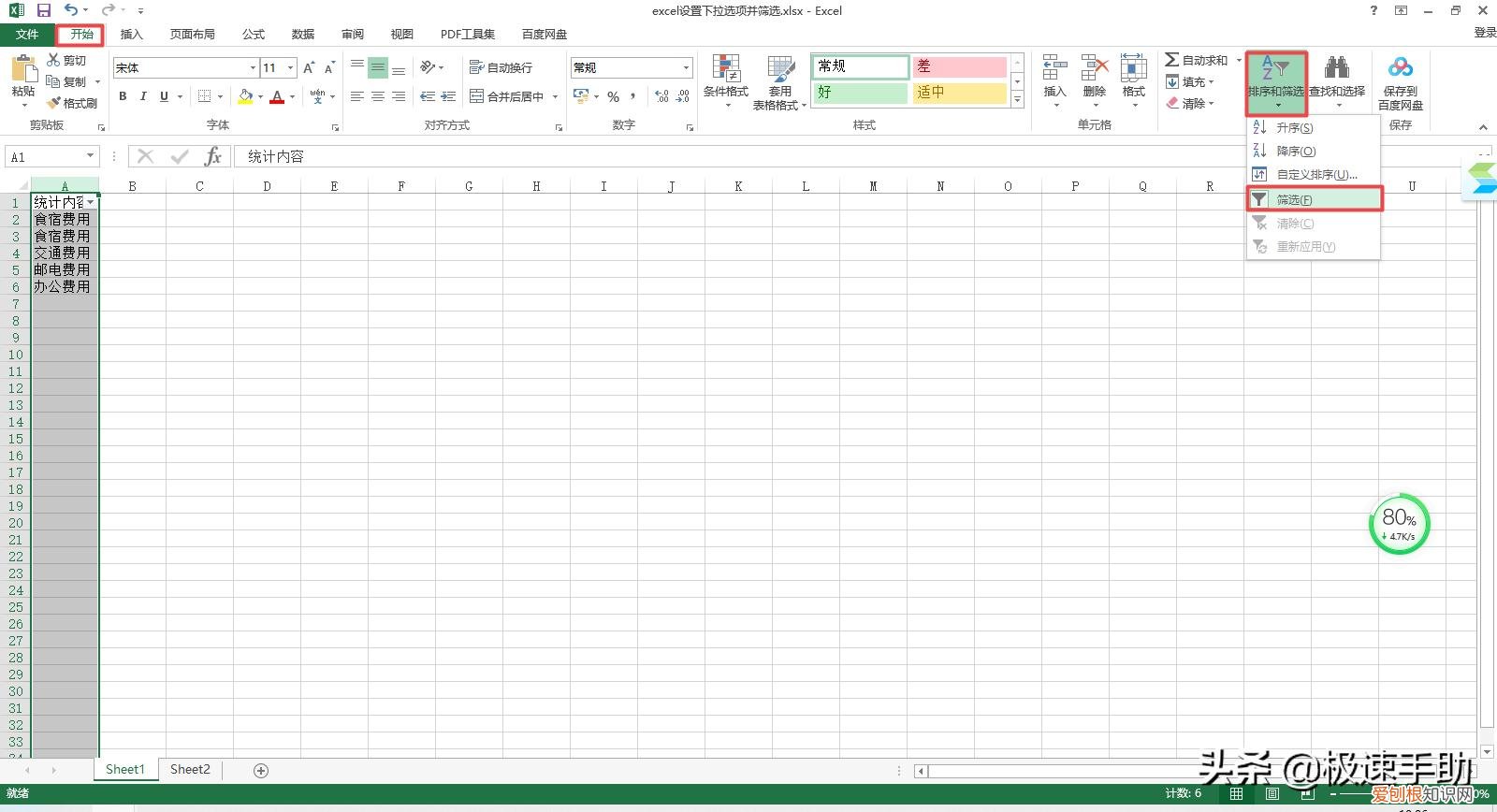Click the Find and Select binoculars icon
1497x812 pixels.
(1336, 68)
